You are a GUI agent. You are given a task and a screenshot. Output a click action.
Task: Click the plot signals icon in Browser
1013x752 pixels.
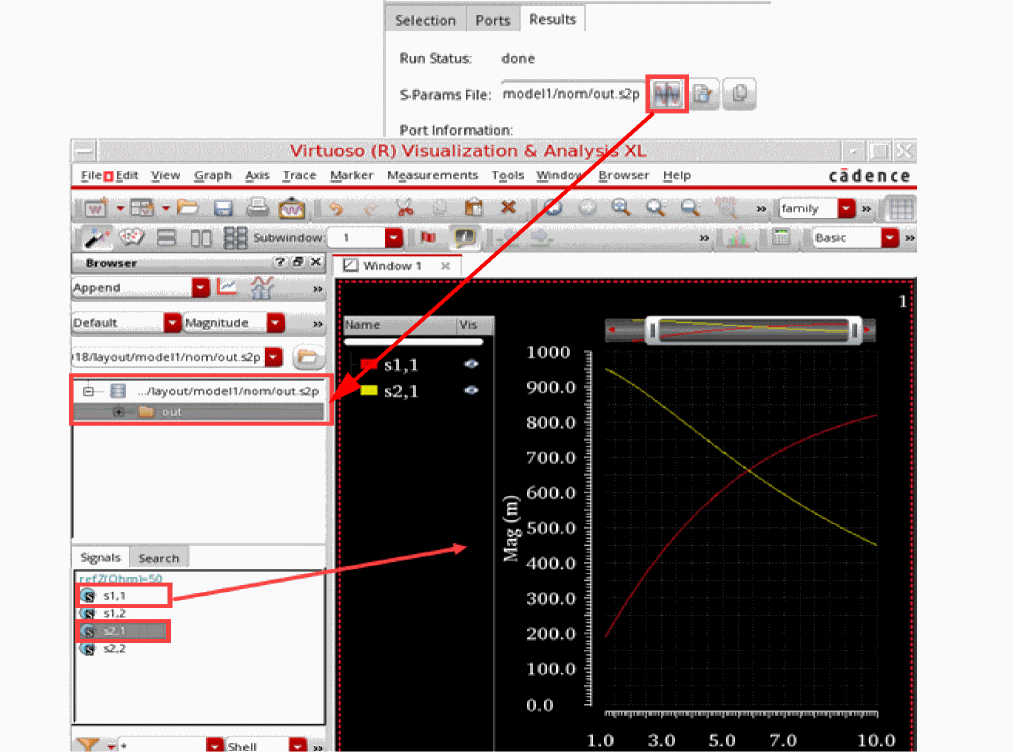(x=262, y=287)
